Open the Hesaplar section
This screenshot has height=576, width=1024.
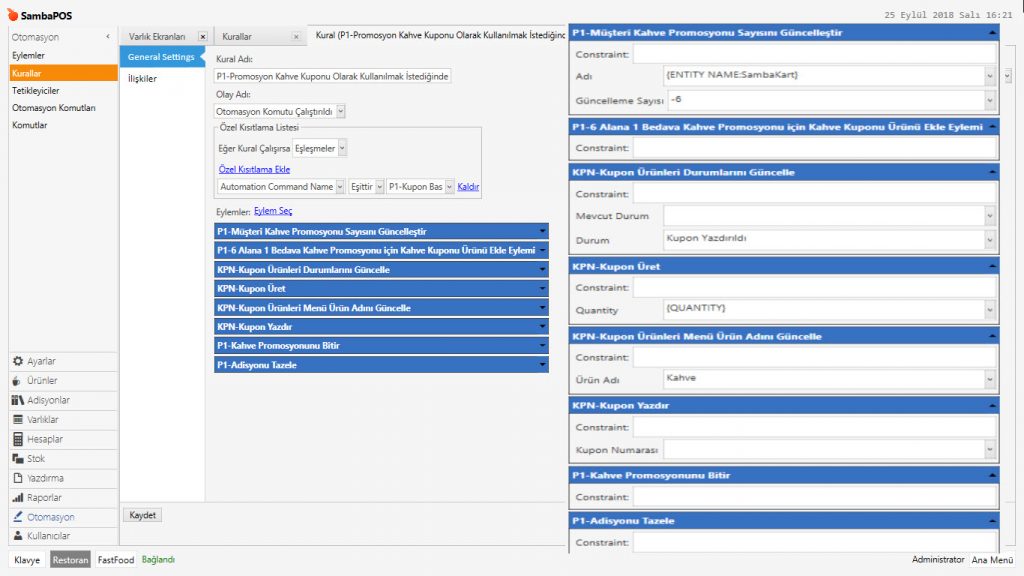[x=44, y=439]
